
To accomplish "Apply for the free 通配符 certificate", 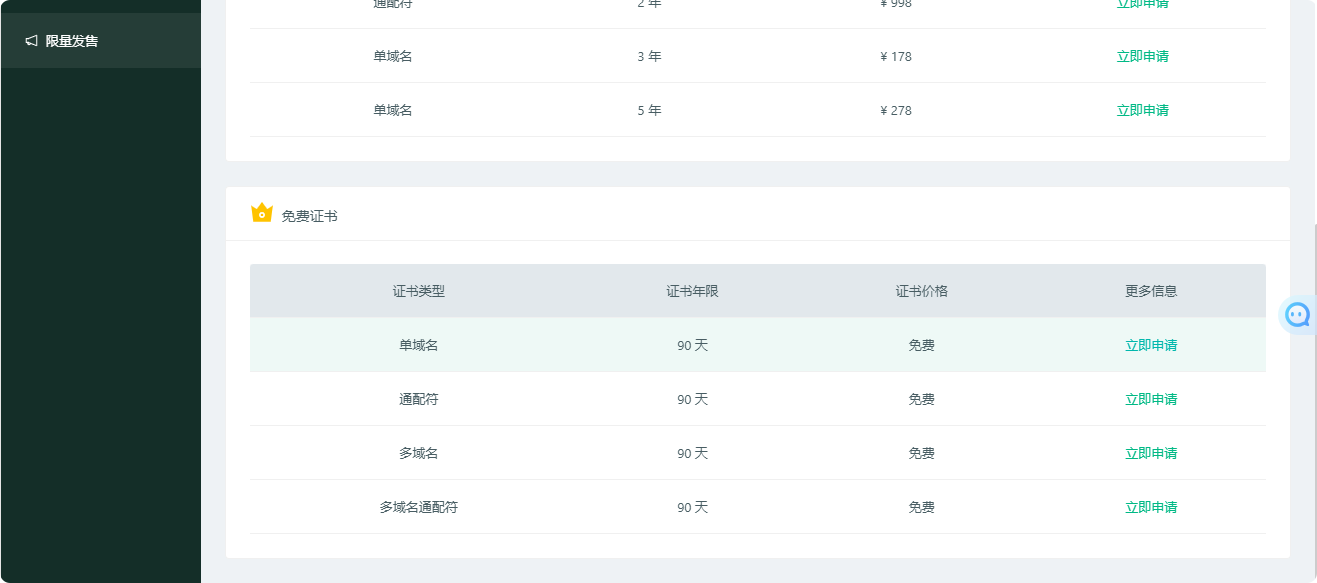I will tap(1150, 399).
